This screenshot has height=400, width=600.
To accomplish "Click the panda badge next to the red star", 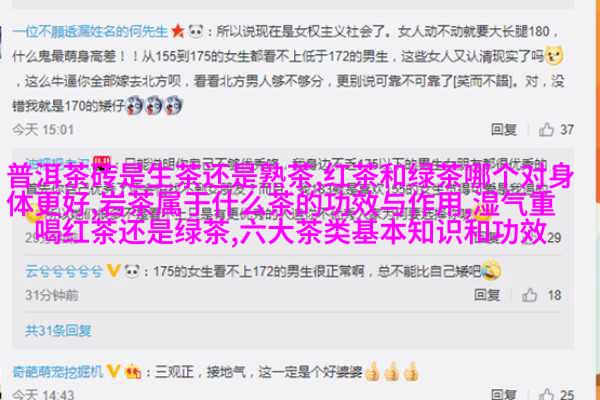I will coord(196,31).
